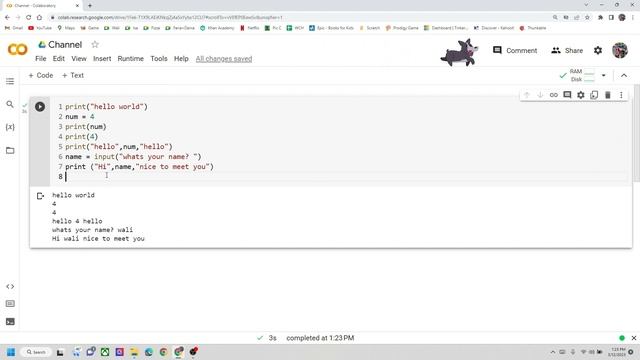The height and width of the screenshot is (360, 640).
Task: Reload the page in browser
Action: (29, 18)
